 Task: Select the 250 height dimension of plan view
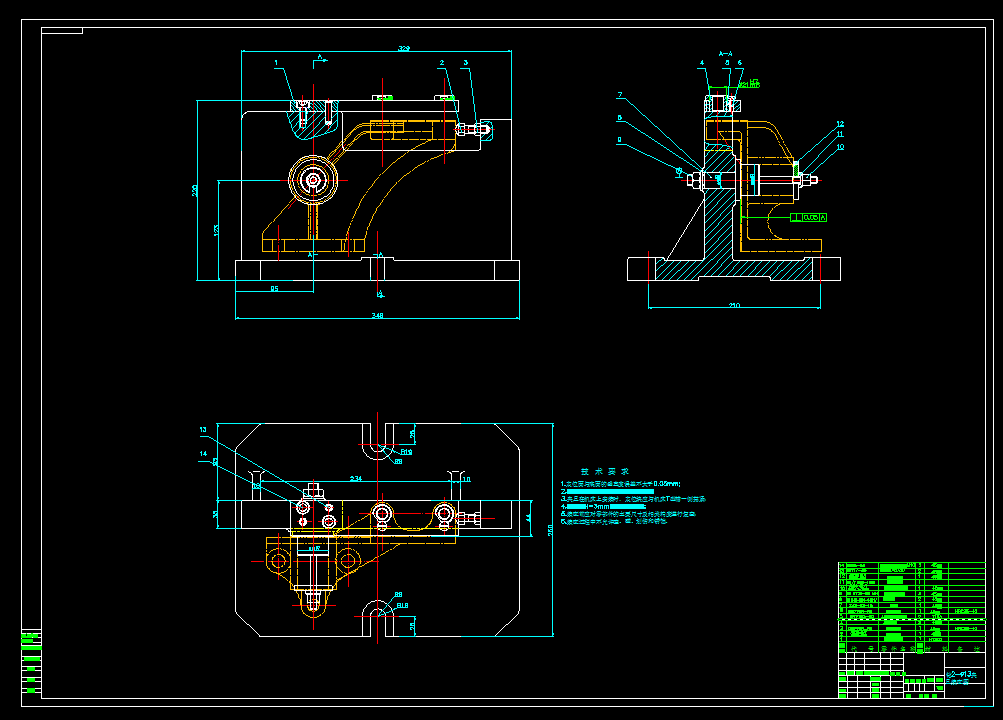click(x=550, y=530)
